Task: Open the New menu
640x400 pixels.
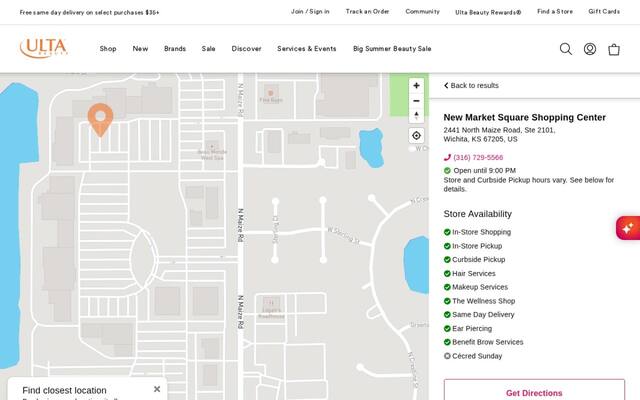Action: pyautogui.click(x=140, y=49)
